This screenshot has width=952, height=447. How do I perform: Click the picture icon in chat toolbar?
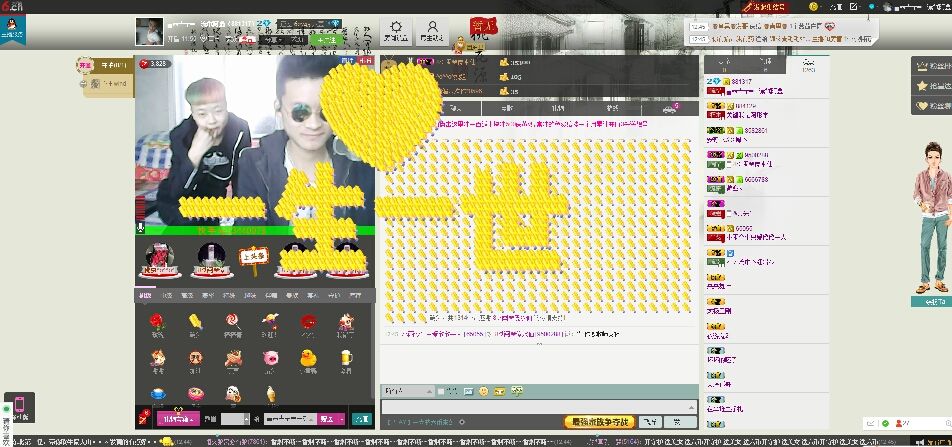pos(467,390)
